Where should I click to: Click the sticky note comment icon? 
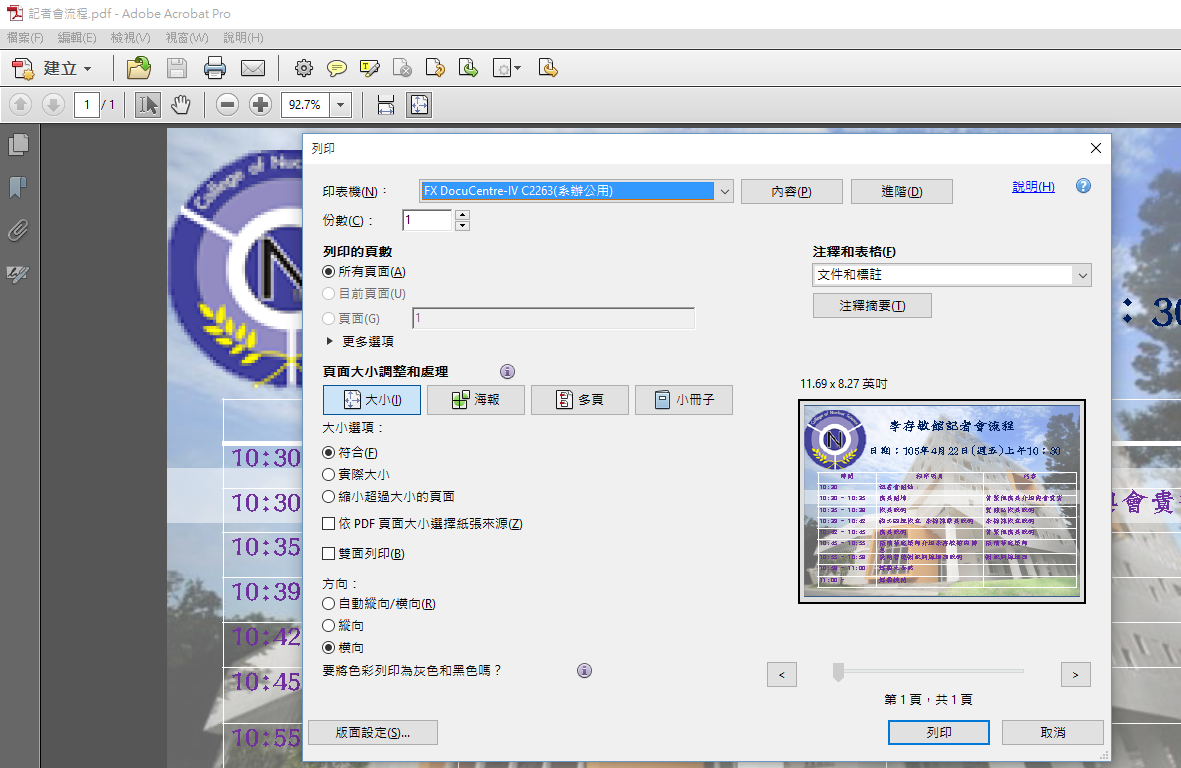point(337,68)
